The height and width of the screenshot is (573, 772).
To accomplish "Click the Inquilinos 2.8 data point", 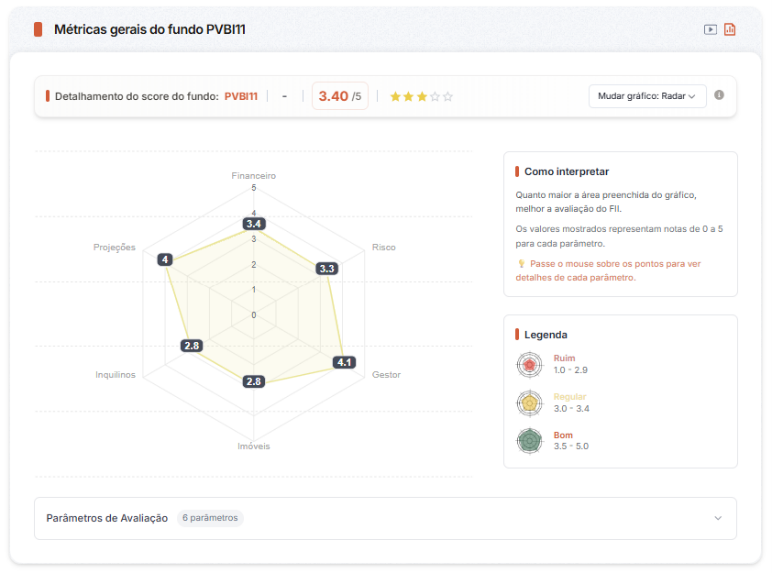I will click(x=192, y=345).
